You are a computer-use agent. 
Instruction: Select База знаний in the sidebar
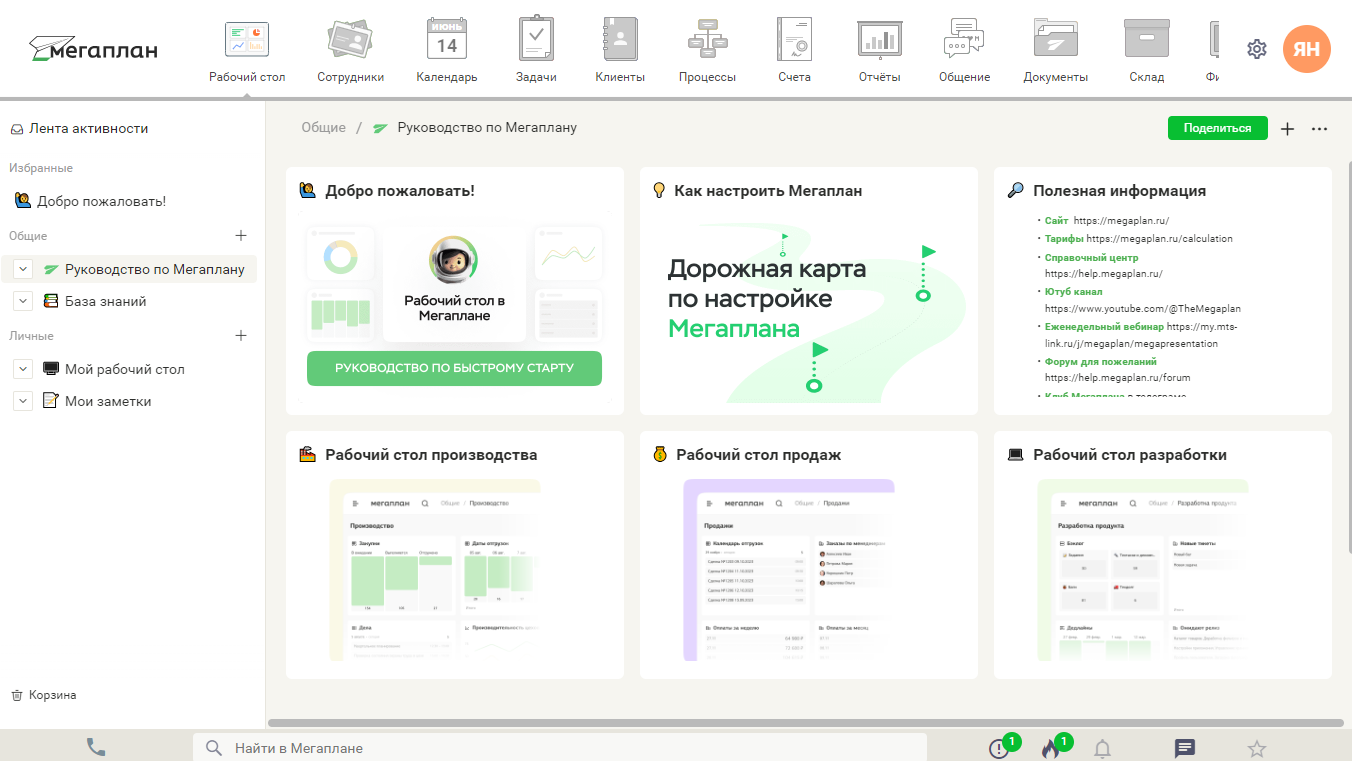click(x=106, y=301)
